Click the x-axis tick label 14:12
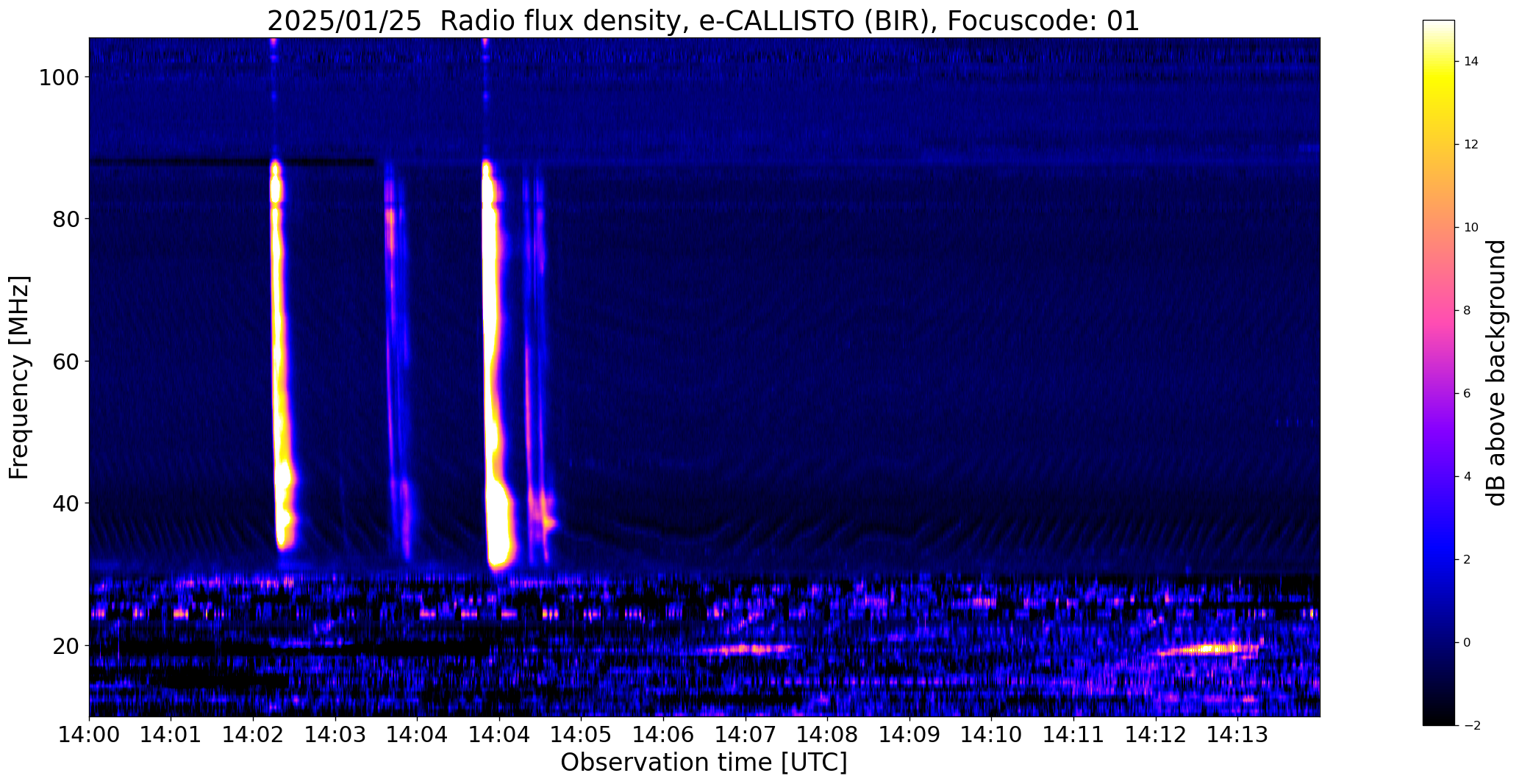1519x784 pixels. 1156,735
